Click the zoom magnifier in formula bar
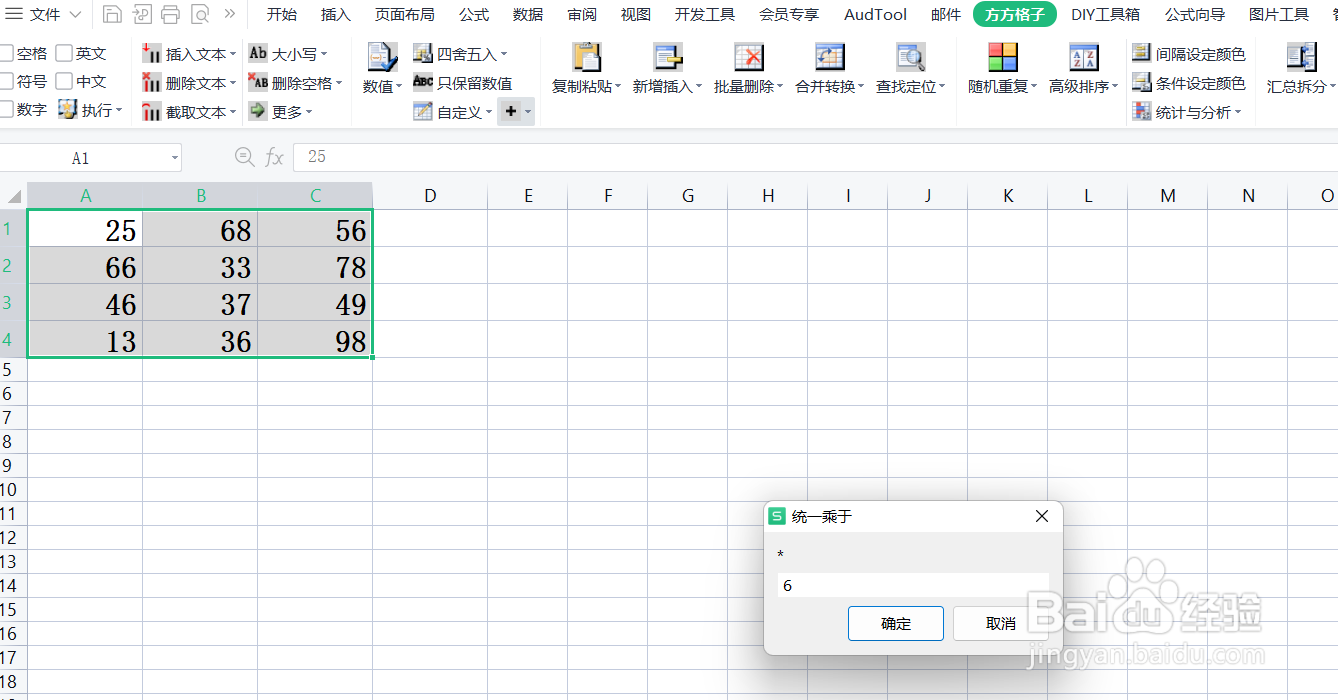1338x700 pixels. tap(244, 156)
